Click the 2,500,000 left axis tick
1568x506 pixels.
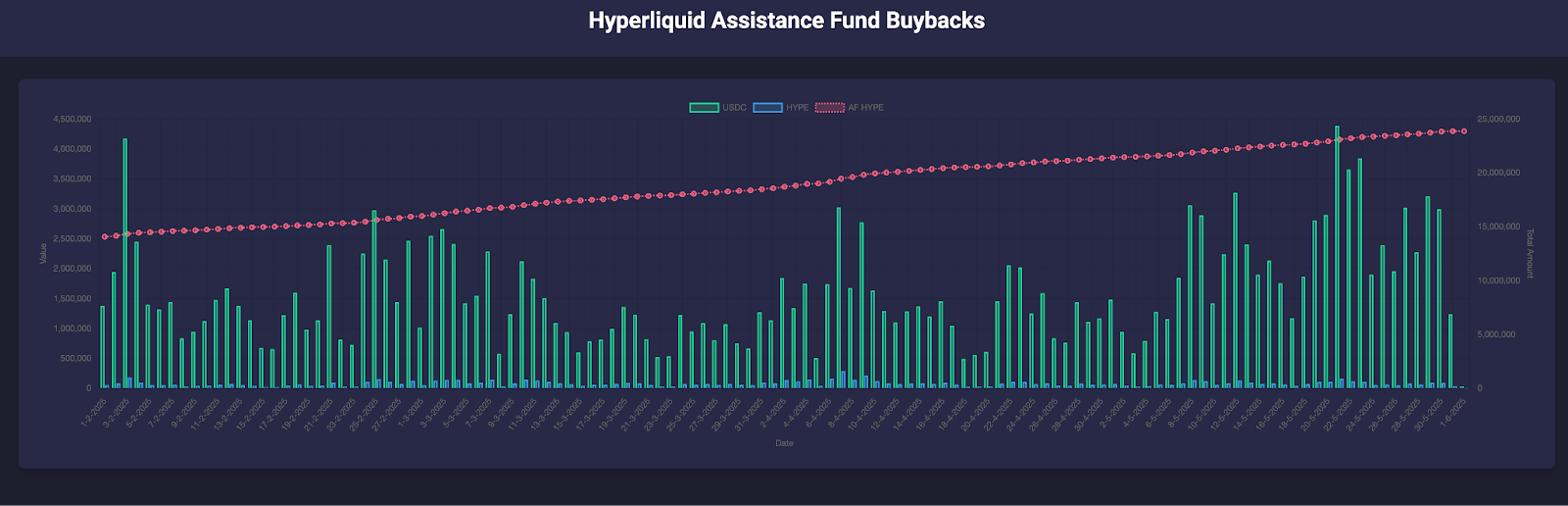72,239
